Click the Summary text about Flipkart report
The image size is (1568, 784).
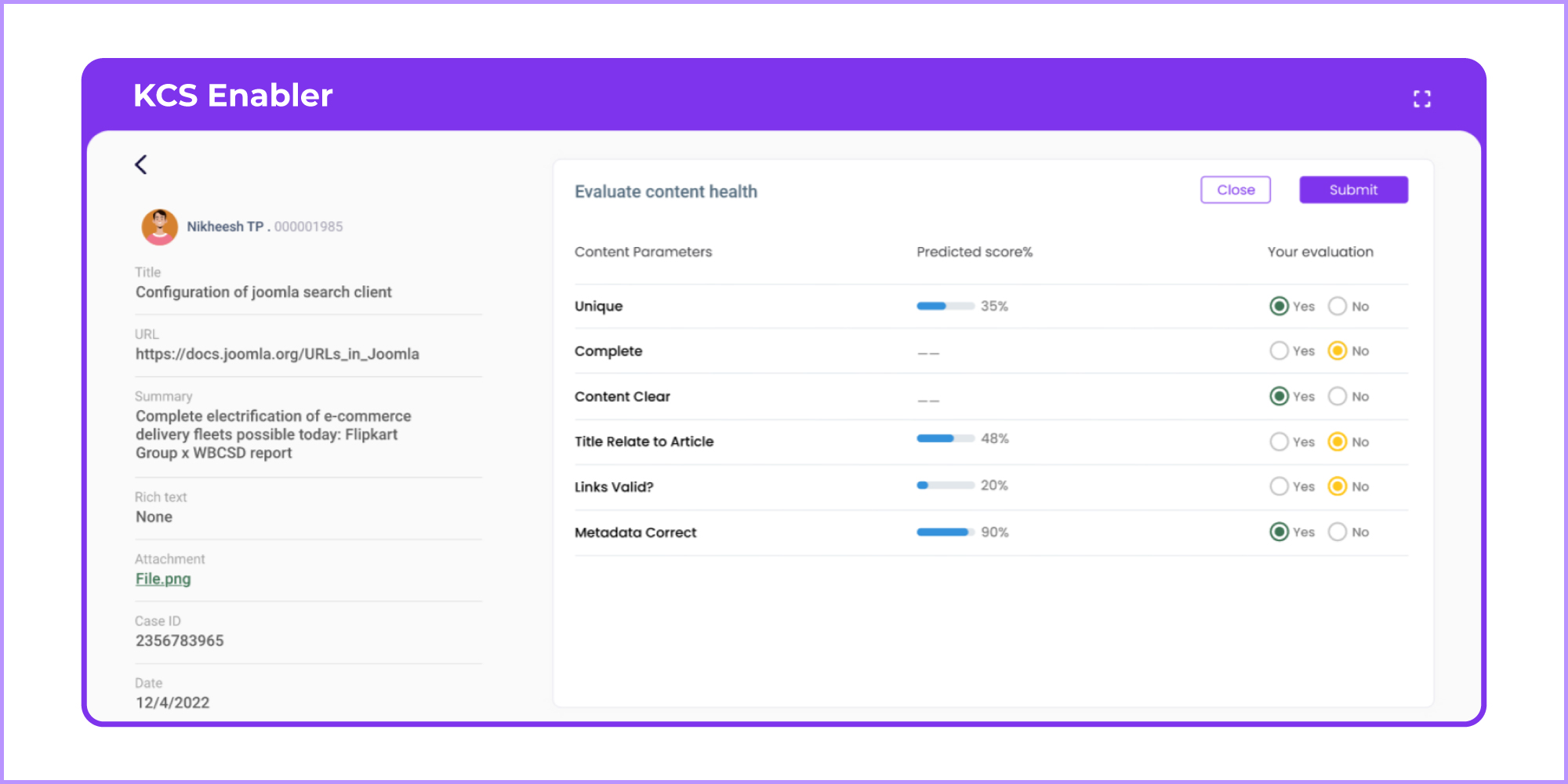click(273, 434)
